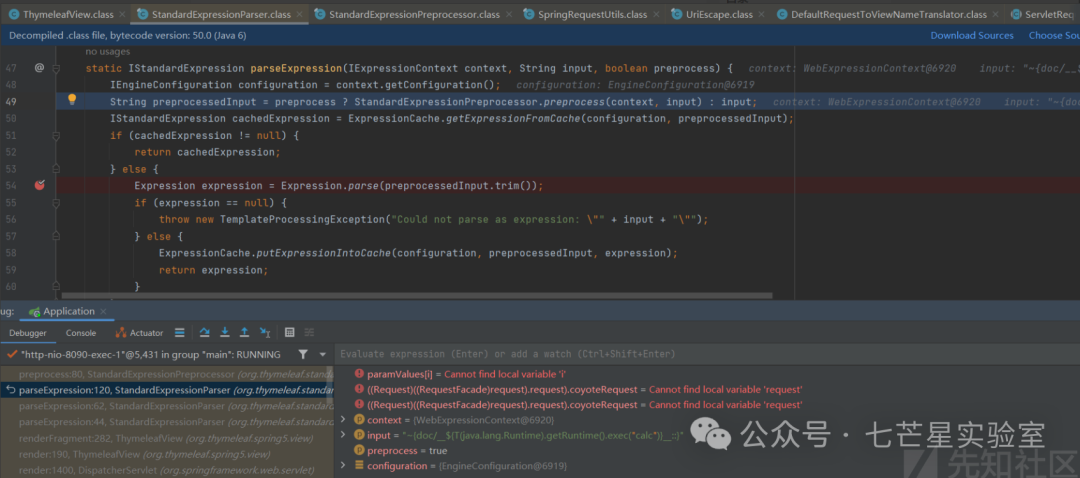Click the Step Out debugger icon
This screenshot has width=1080, height=478.
244,333
